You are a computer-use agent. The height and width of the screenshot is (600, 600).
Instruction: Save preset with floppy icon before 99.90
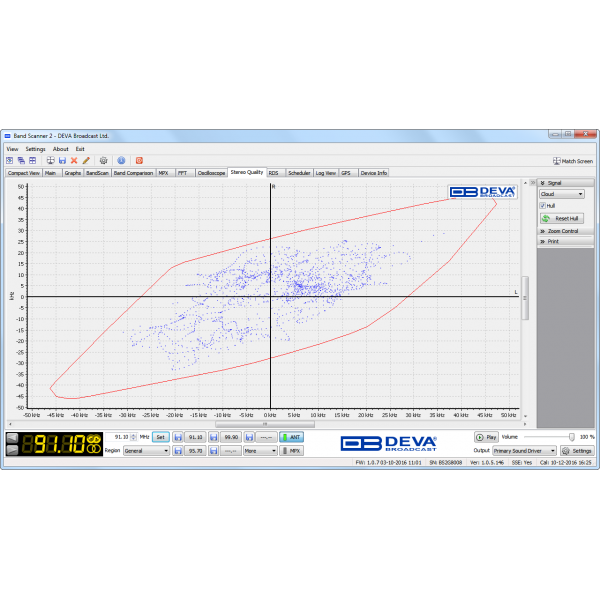(x=214, y=437)
